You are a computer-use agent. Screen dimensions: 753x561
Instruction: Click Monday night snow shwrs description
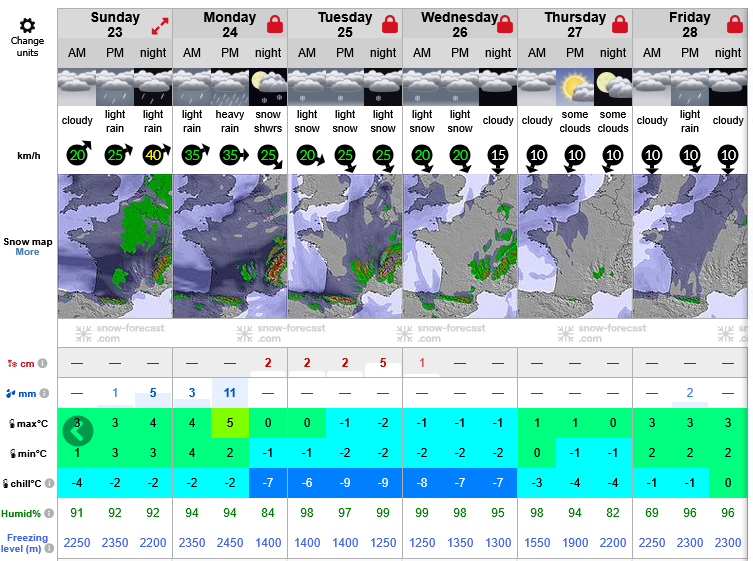[268, 121]
